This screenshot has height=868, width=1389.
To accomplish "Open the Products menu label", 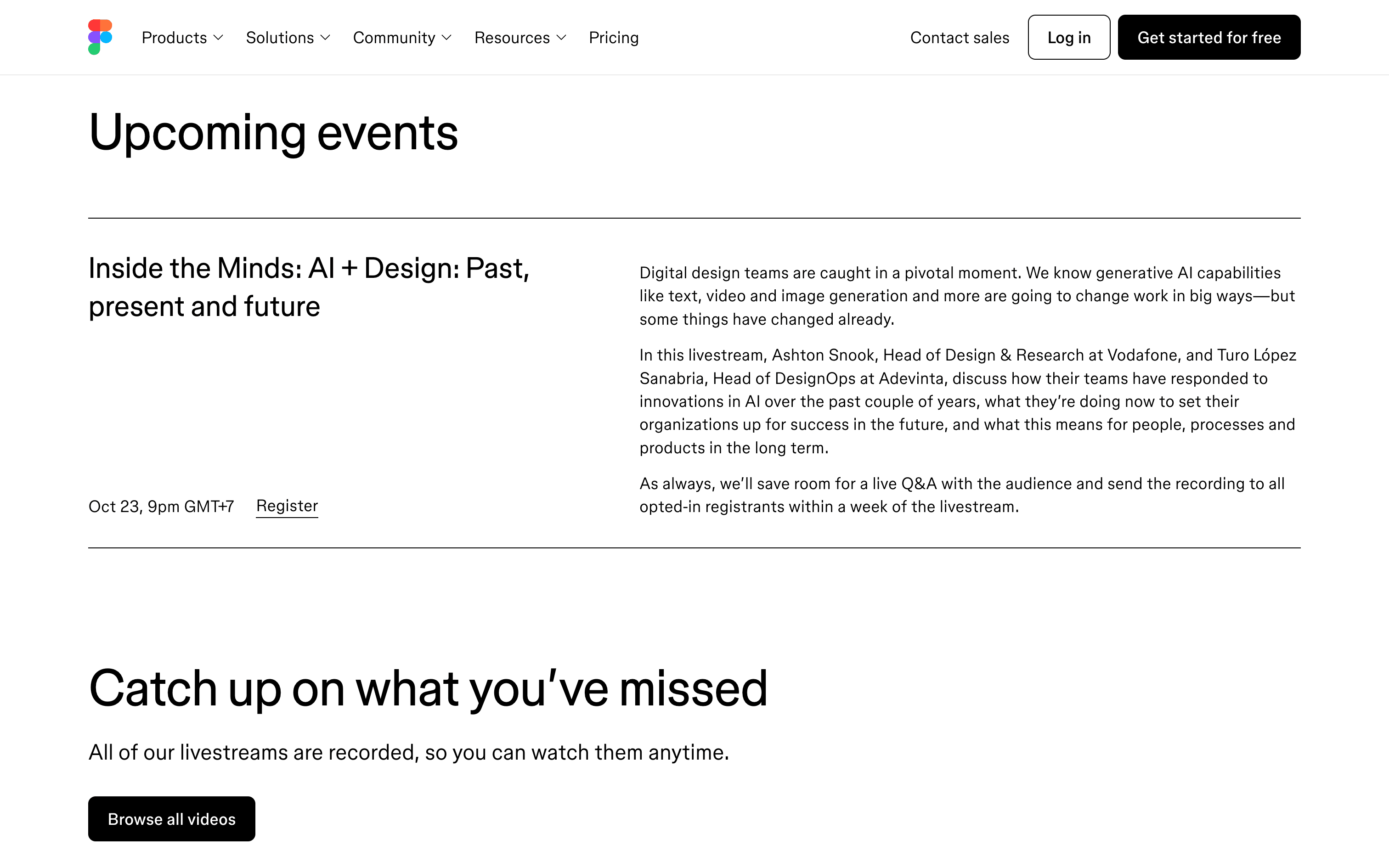I will (174, 38).
